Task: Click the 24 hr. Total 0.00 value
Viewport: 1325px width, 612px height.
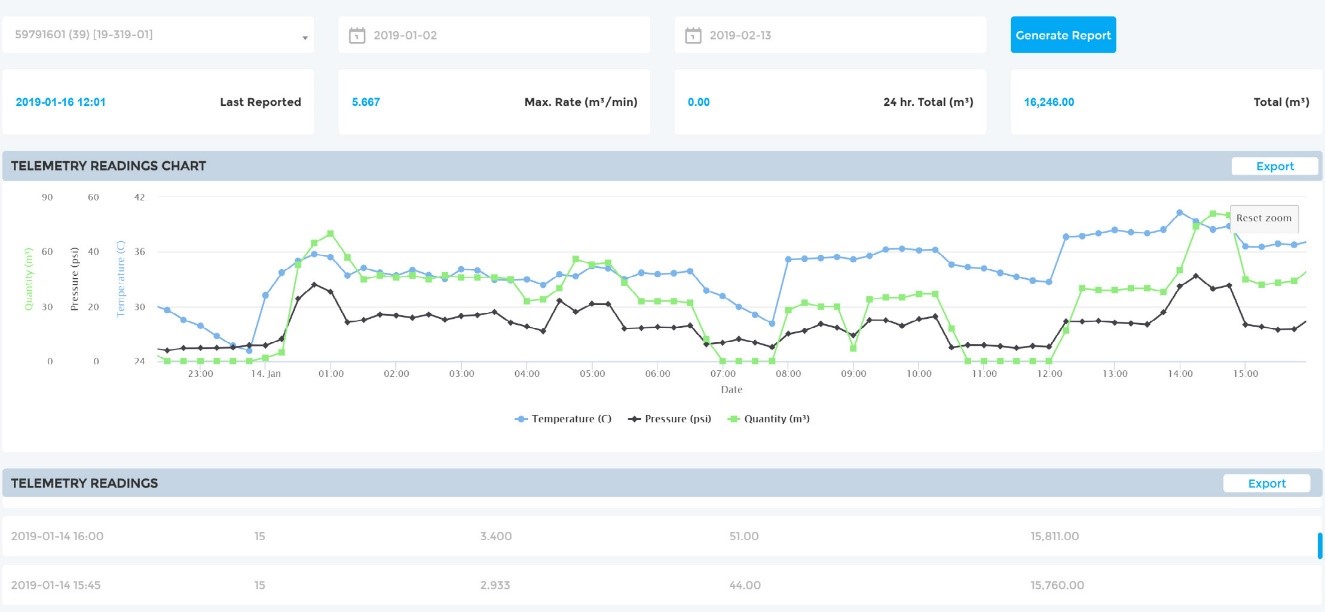Action: point(699,102)
